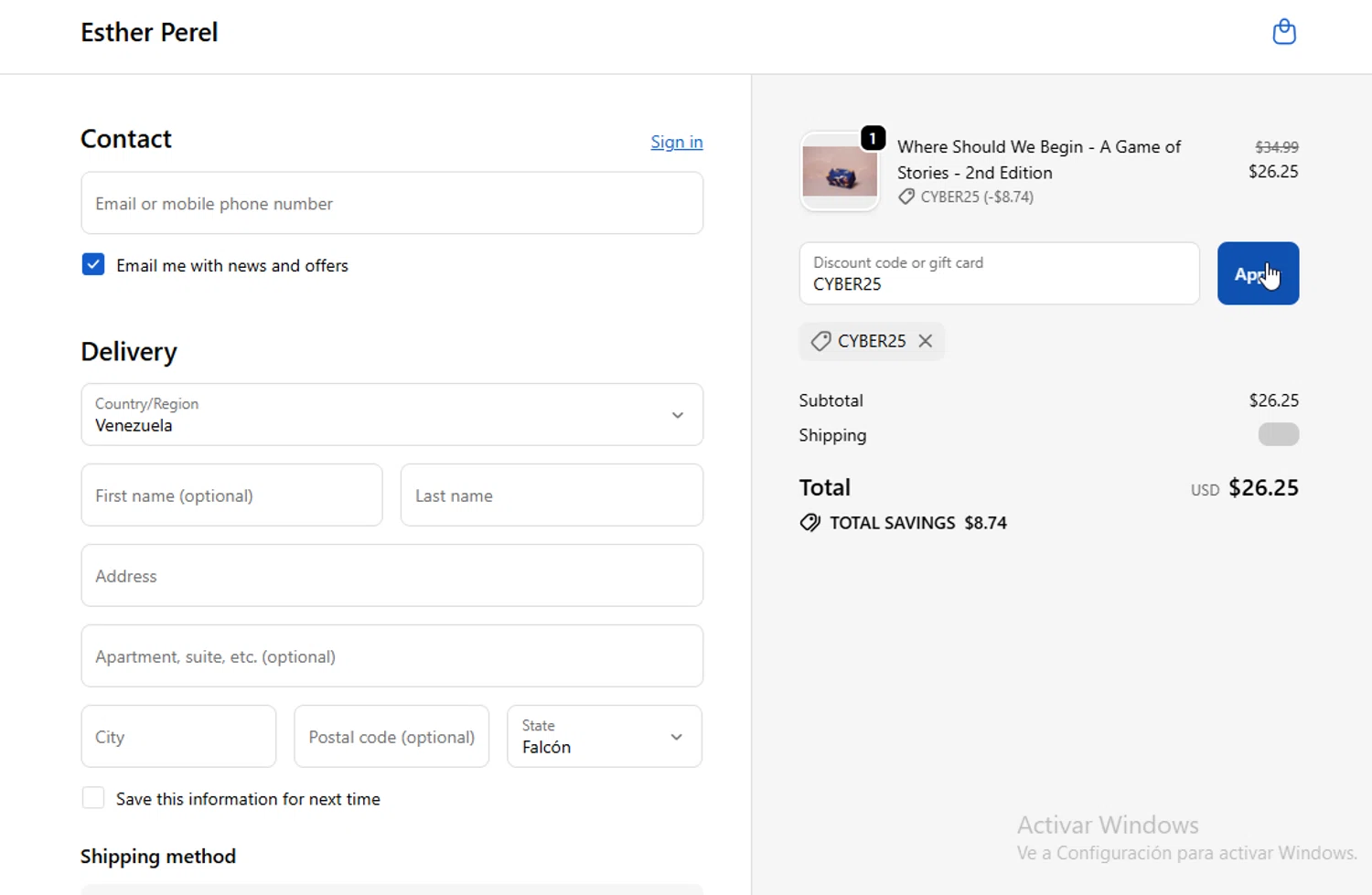Click the Contact heading
The height and width of the screenshot is (895, 1372).
coord(126,139)
